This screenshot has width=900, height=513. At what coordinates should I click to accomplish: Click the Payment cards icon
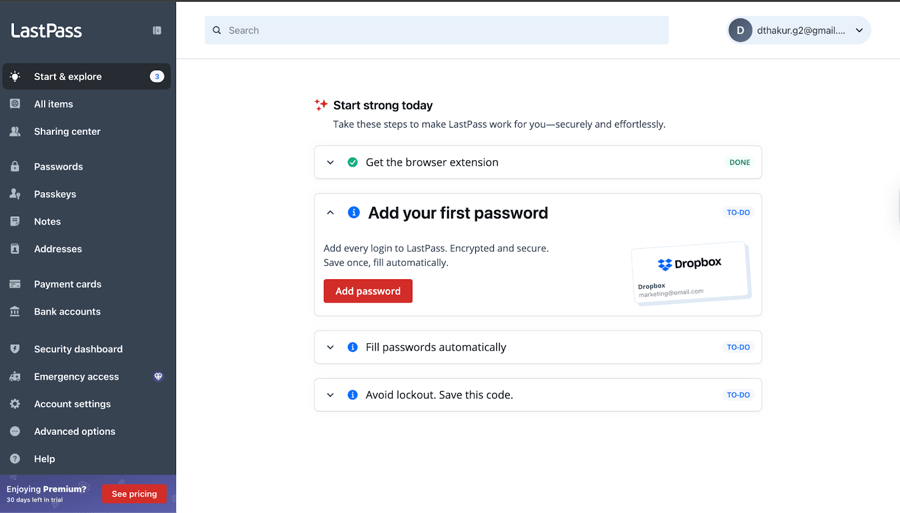[15, 284]
